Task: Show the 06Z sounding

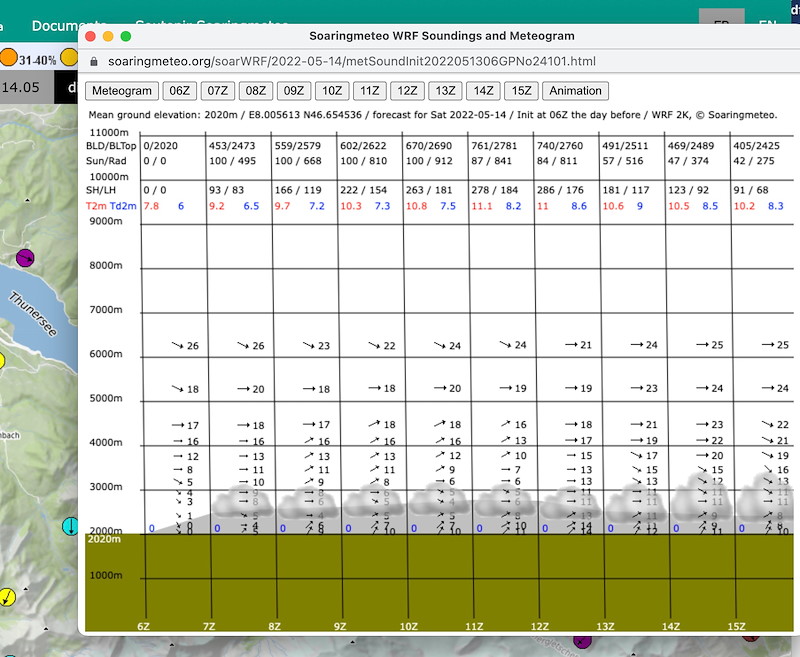Action: [x=179, y=91]
